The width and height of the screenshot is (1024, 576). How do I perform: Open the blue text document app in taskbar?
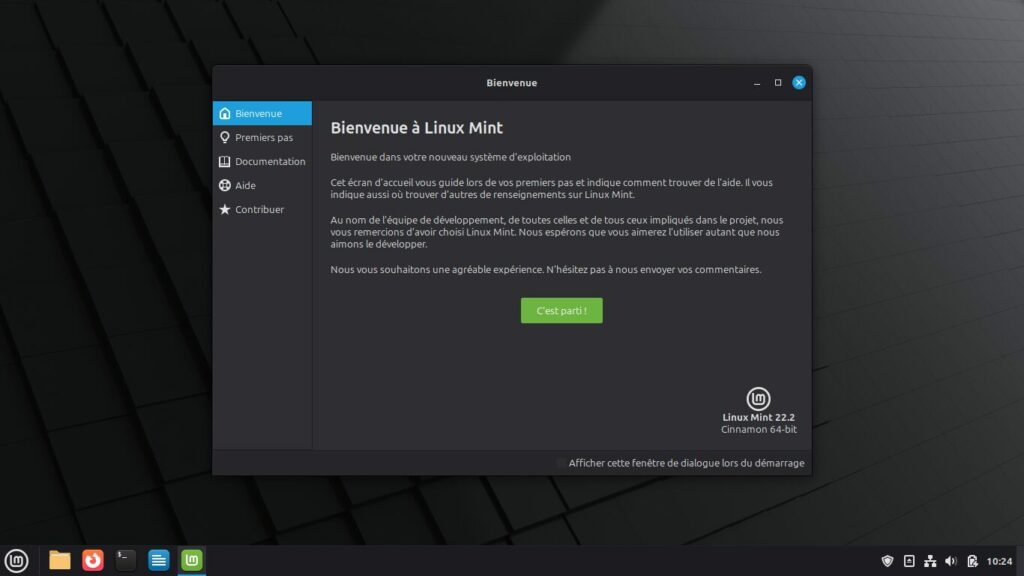(x=159, y=560)
